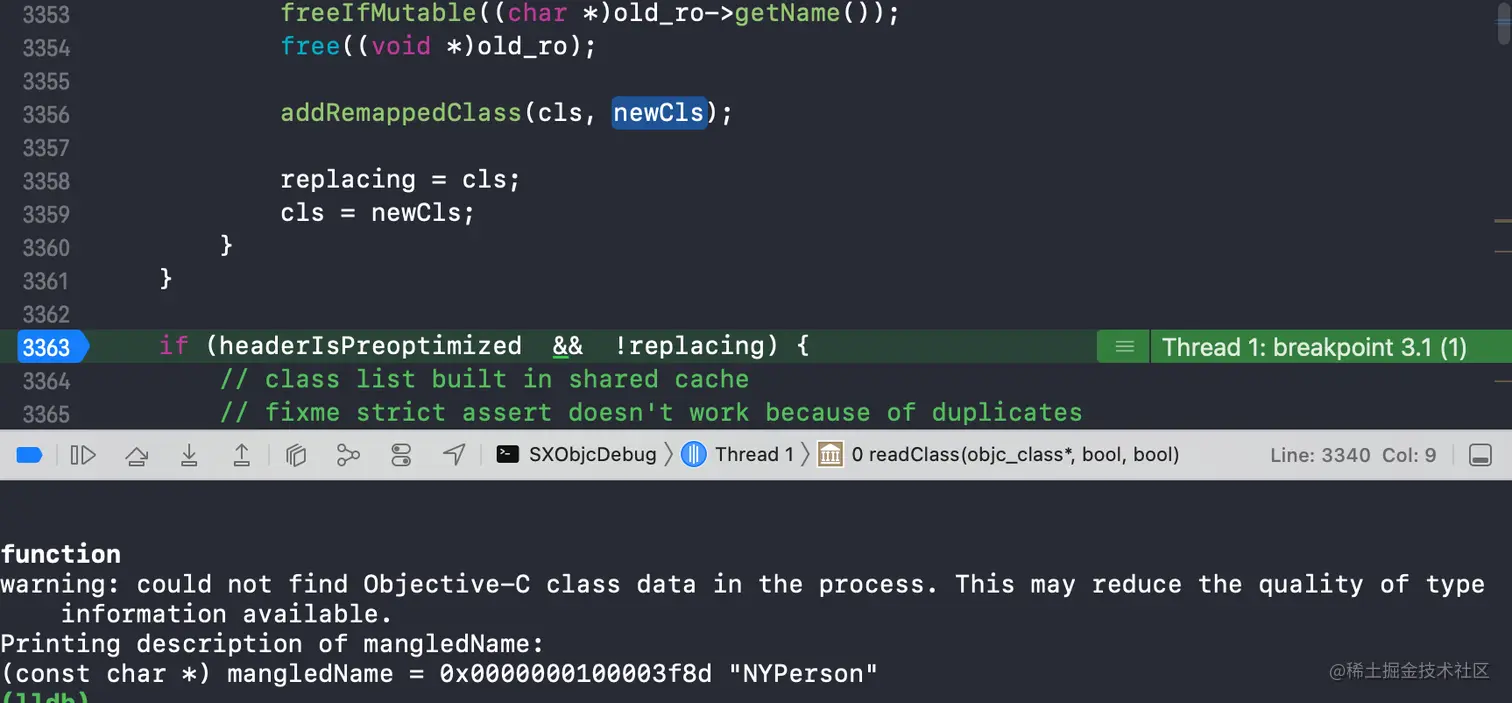Click the Thread 1: breakpoint 3.1 annotation

pos(1314,347)
